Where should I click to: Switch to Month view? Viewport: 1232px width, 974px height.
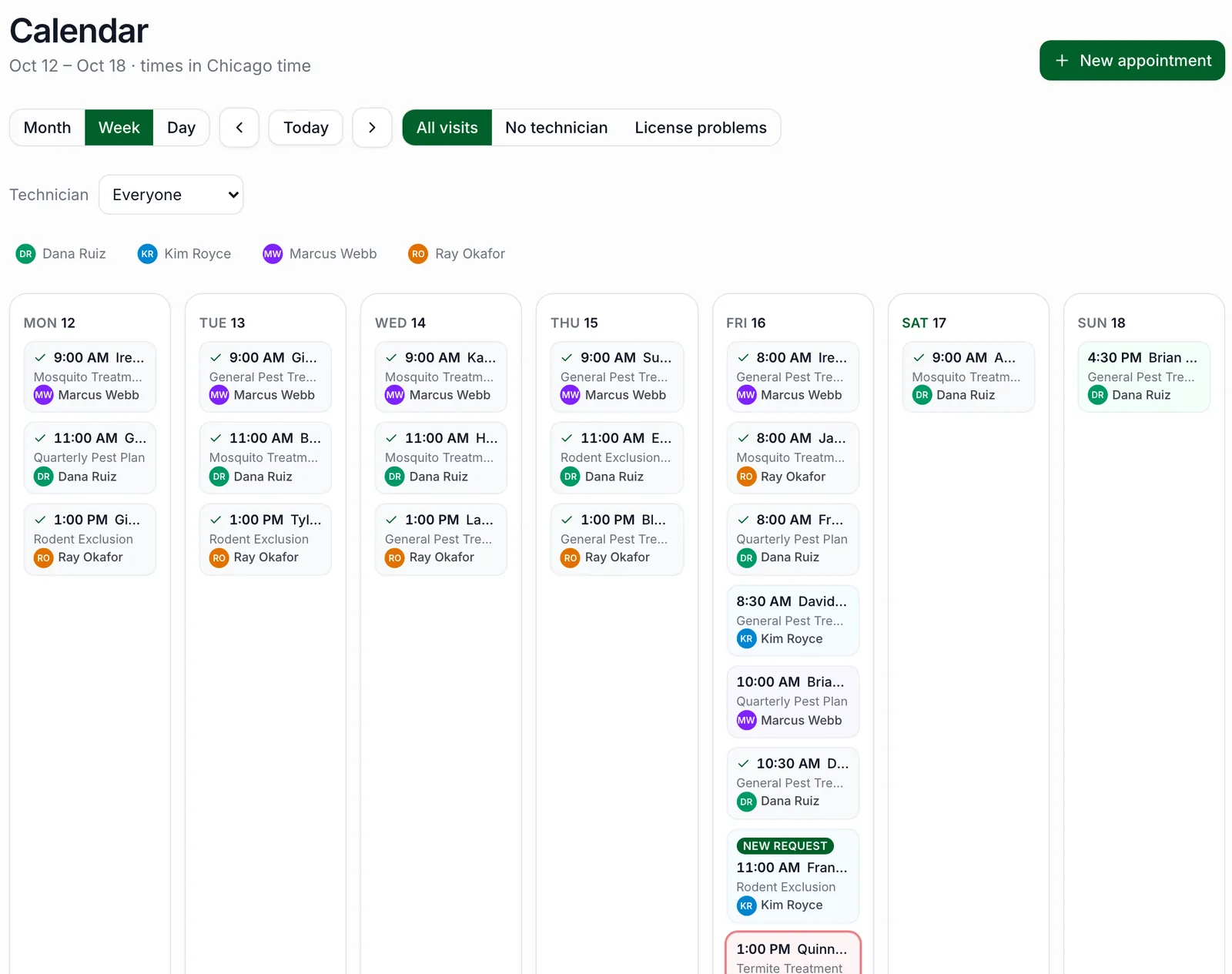point(47,128)
